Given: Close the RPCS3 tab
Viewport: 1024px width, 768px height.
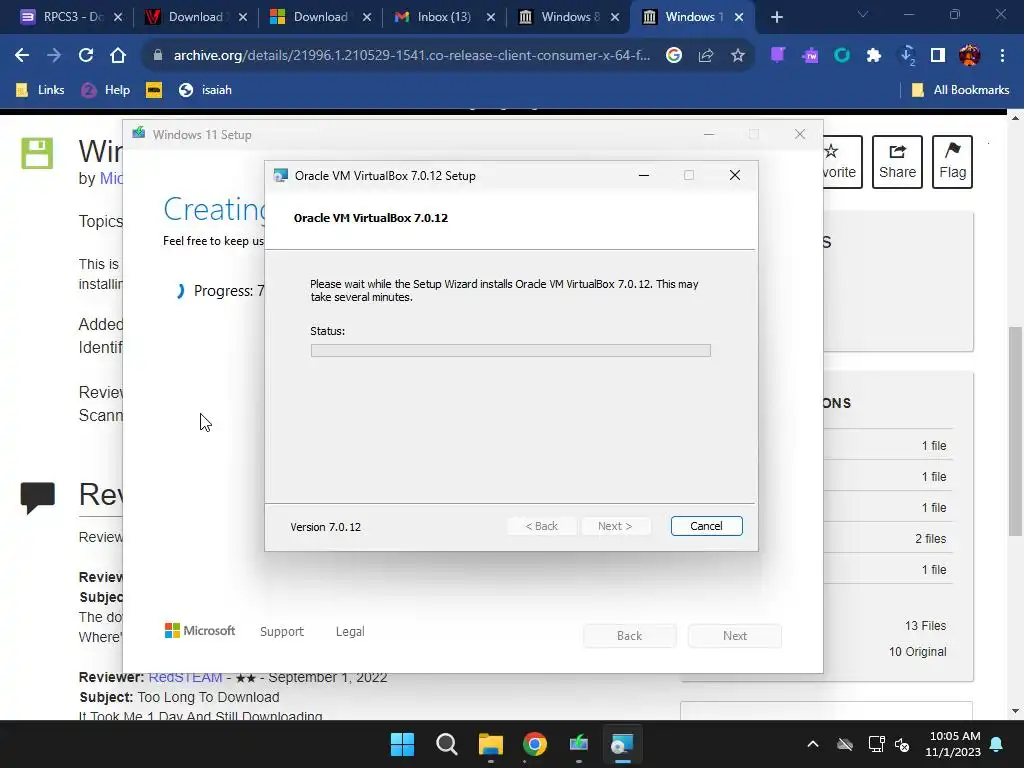Looking at the screenshot, I should (118, 17).
